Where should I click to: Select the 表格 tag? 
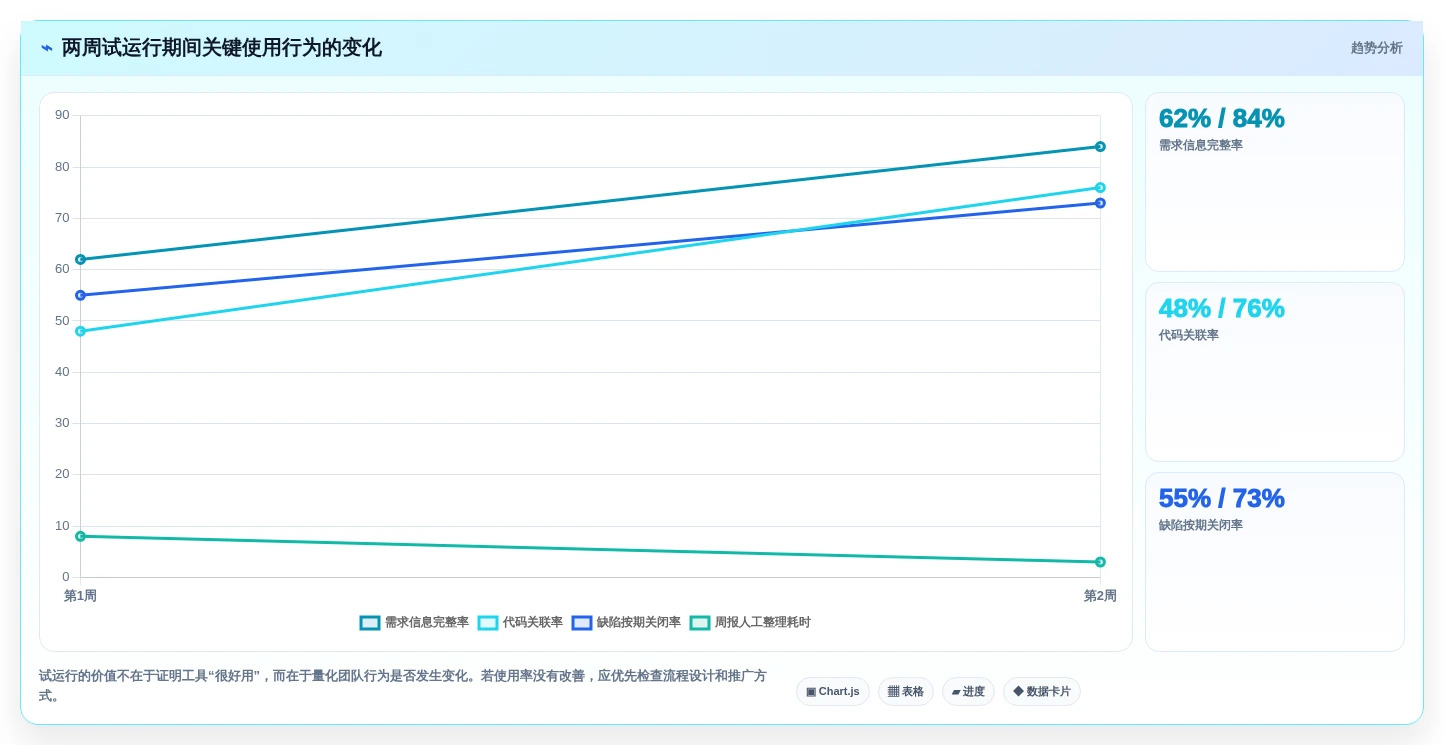coord(906,691)
